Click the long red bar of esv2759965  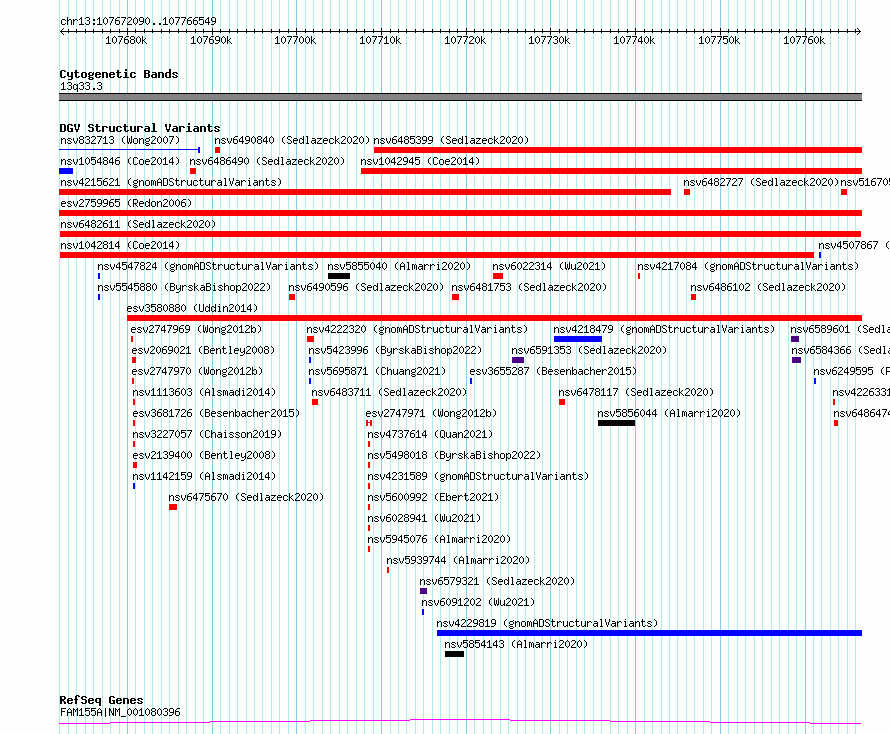pyautogui.click(x=460, y=213)
